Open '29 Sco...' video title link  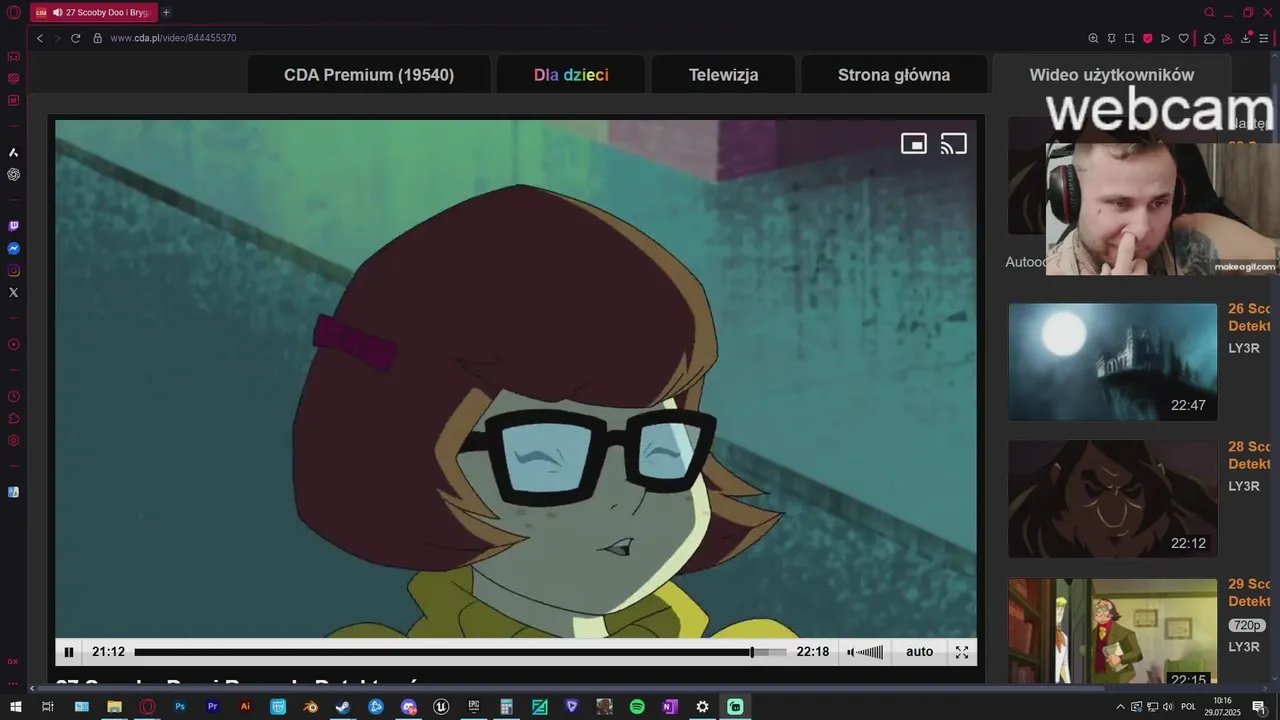1249,592
